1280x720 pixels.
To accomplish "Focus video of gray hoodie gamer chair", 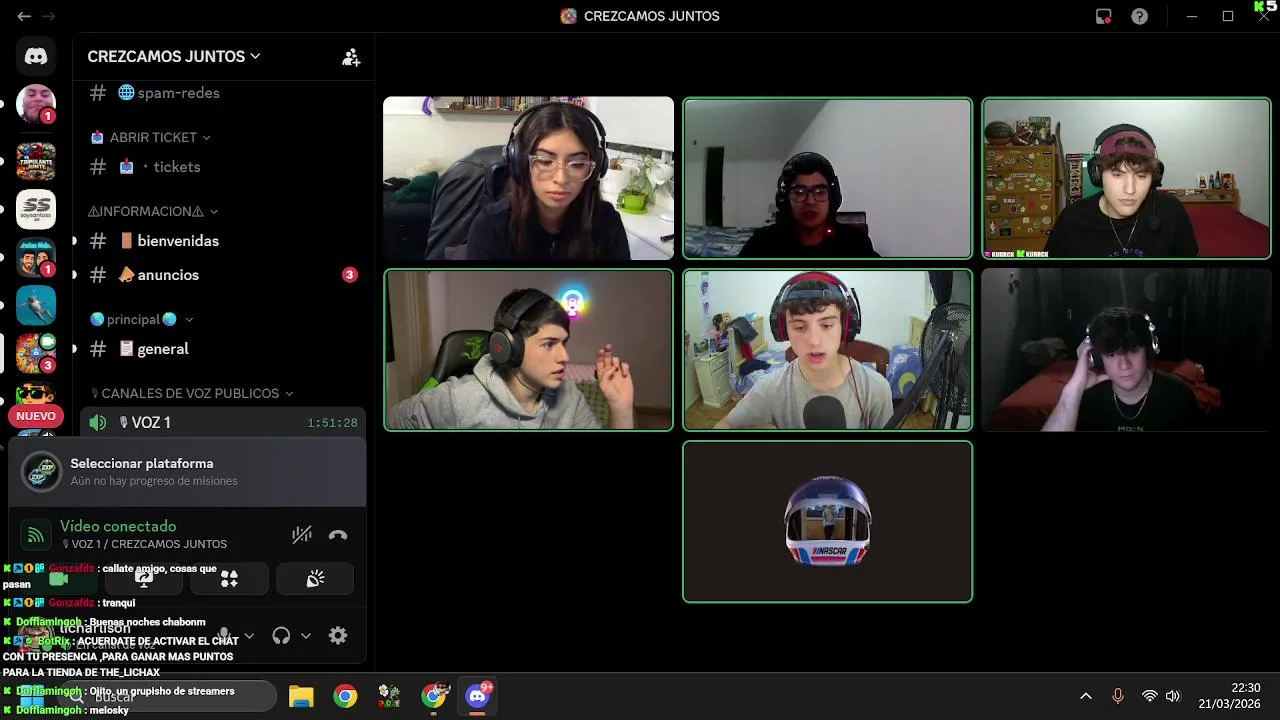I will point(529,350).
